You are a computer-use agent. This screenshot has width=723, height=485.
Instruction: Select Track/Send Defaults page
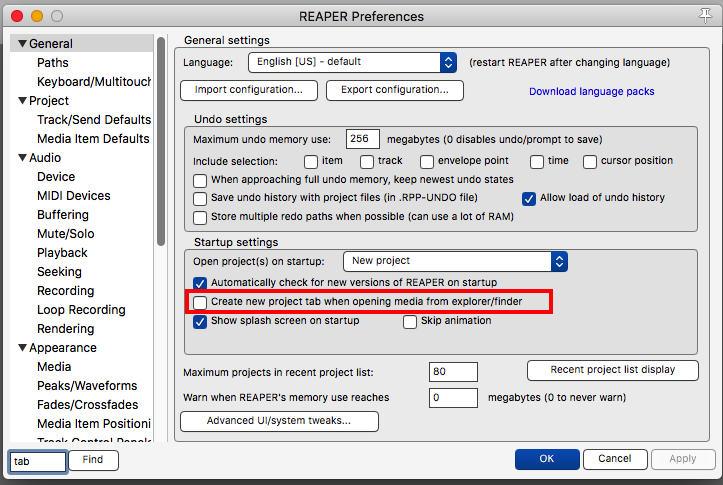tap(94, 120)
